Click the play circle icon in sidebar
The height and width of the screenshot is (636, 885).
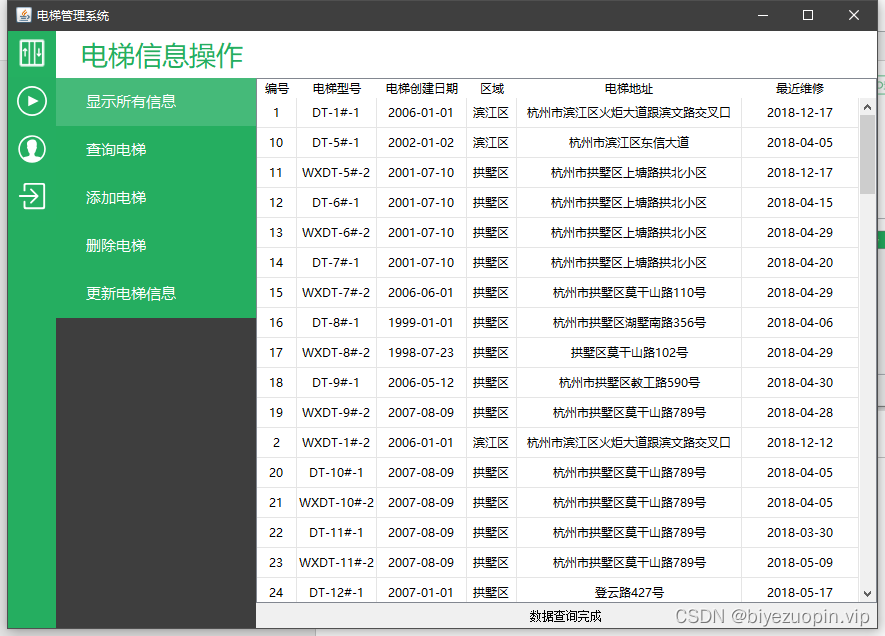(x=30, y=100)
